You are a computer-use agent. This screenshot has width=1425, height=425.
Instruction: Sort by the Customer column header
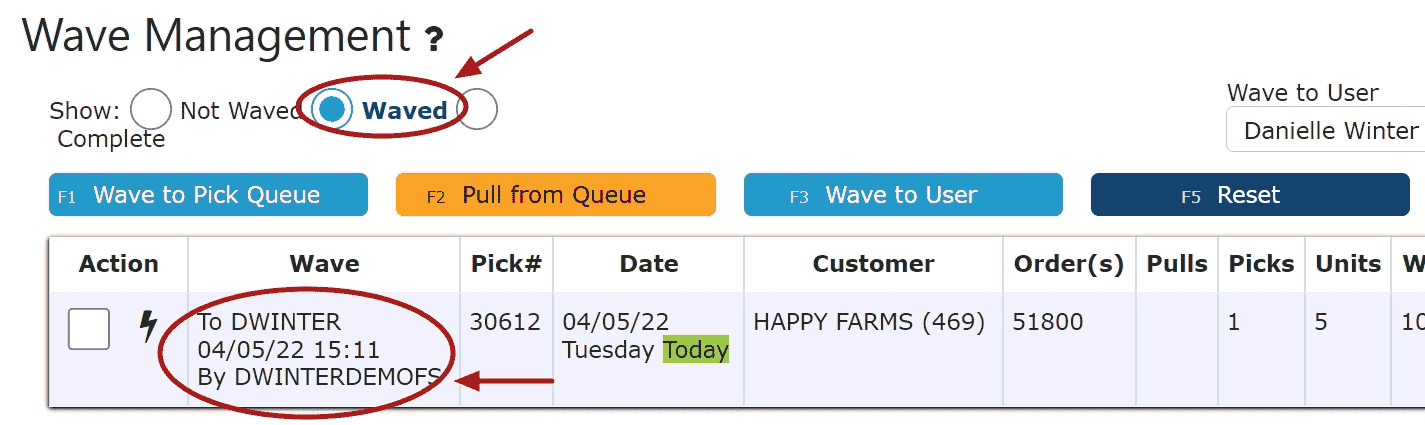pos(873,264)
